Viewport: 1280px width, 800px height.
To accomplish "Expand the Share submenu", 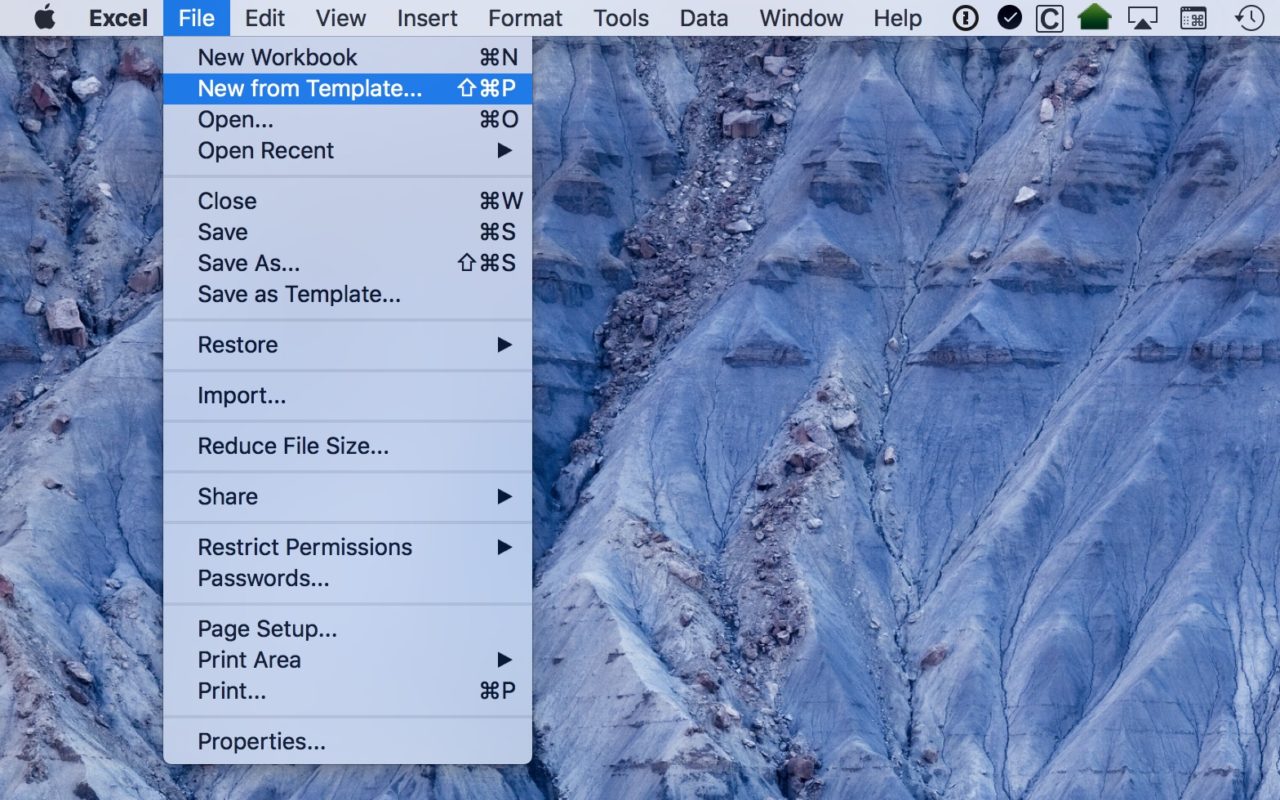I will click(x=348, y=497).
